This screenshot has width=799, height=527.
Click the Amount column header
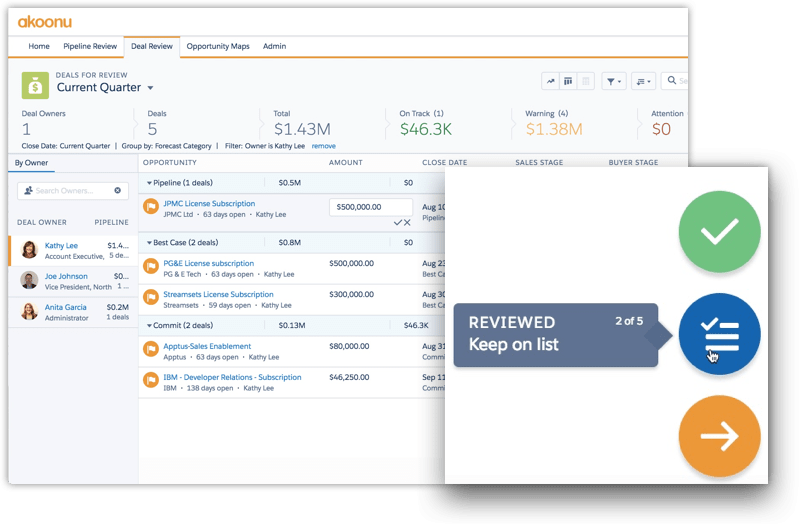point(345,163)
